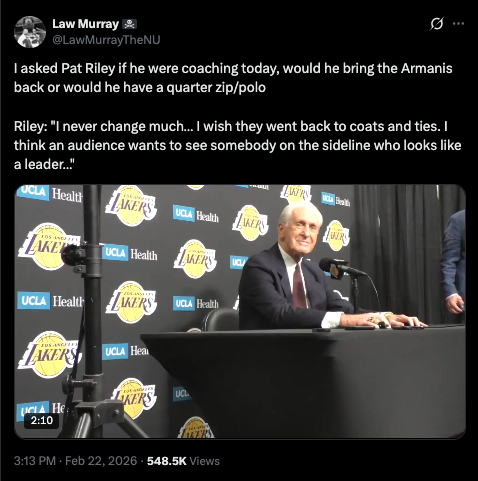
Task: Click the skull-and-crossbones badge beside the name
Action: 130,24
